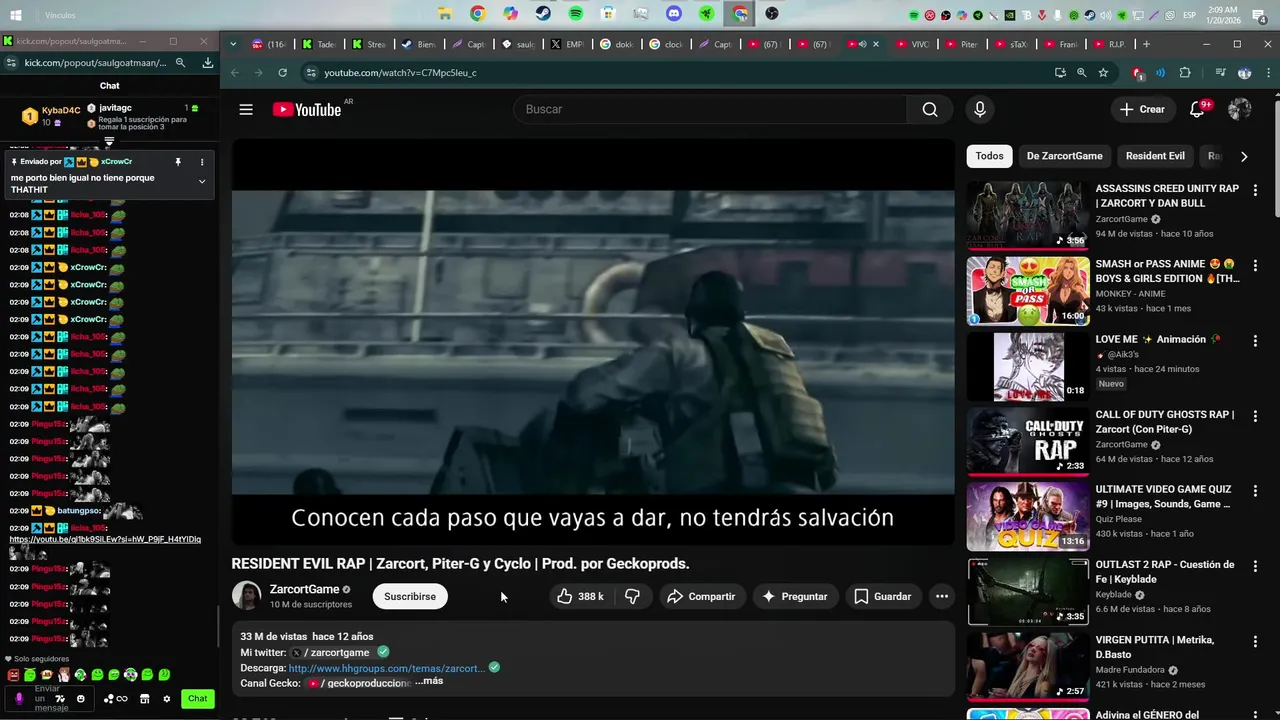Select the "Todos" filter chip
This screenshot has height=720, width=1280.
click(x=989, y=156)
